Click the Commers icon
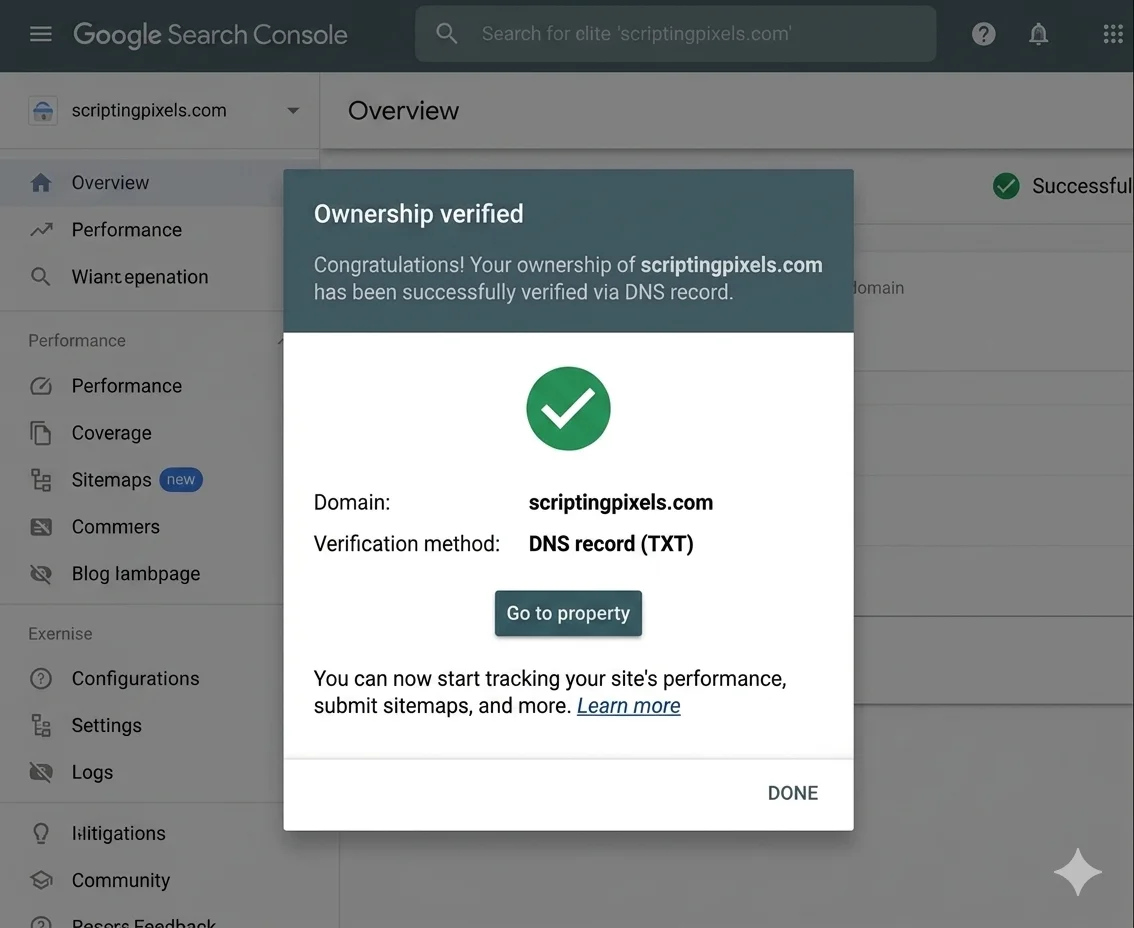 pyautogui.click(x=41, y=527)
